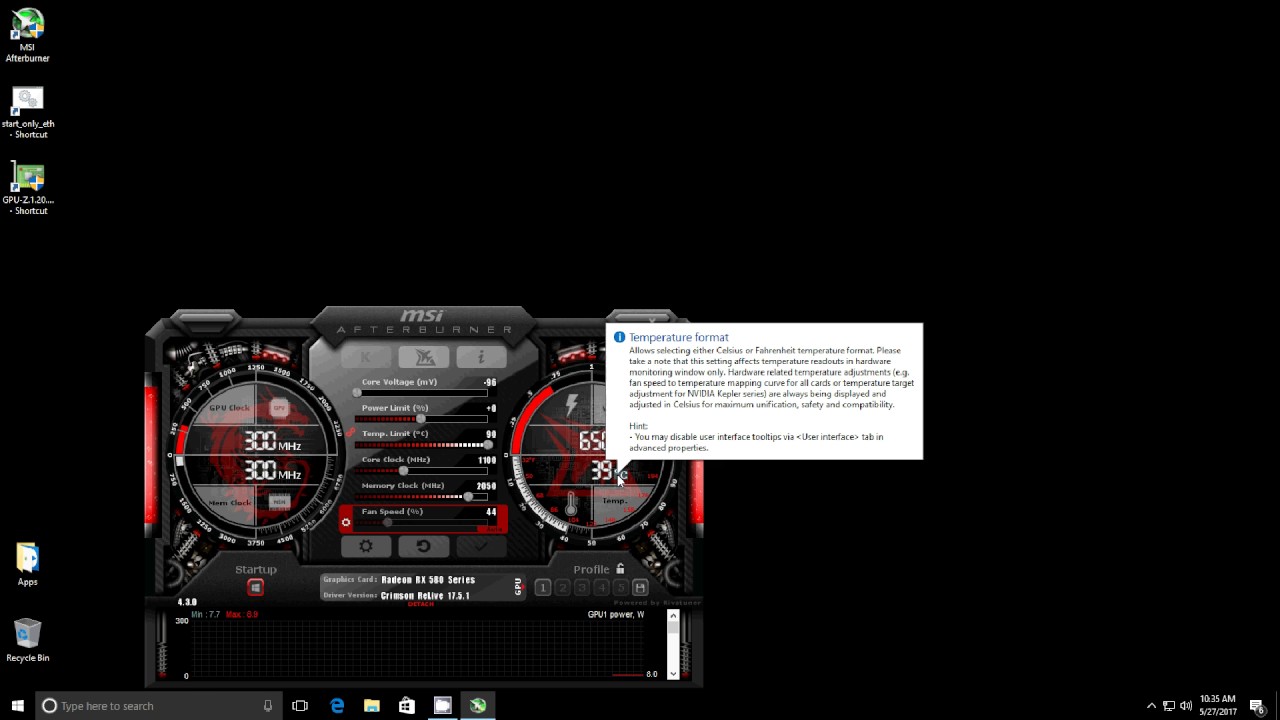Adjust the Core Clock slider handle
The height and width of the screenshot is (720, 1280).
coord(403,471)
